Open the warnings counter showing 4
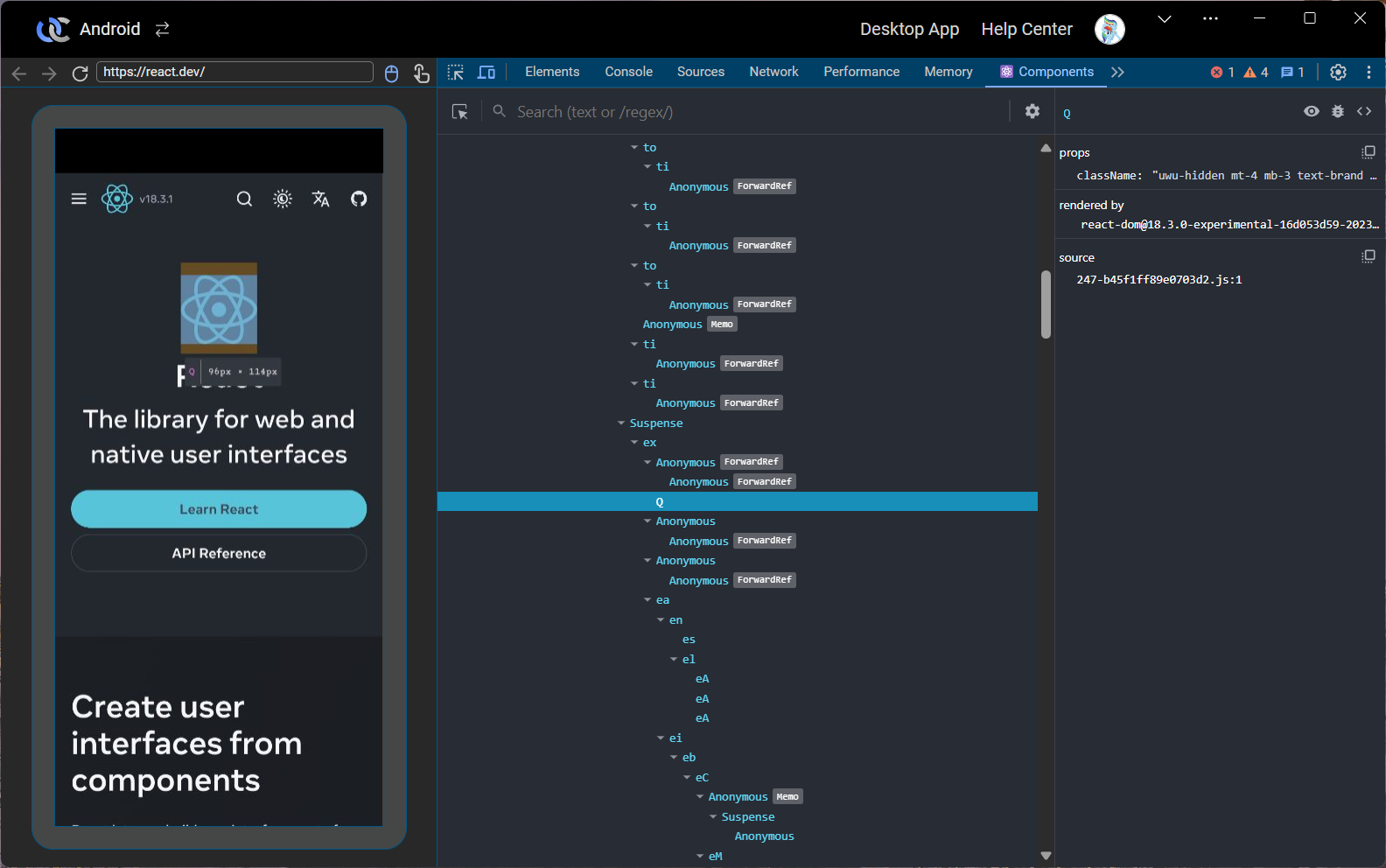Viewport: 1386px width, 868px height. click(x=1256, y=72)
